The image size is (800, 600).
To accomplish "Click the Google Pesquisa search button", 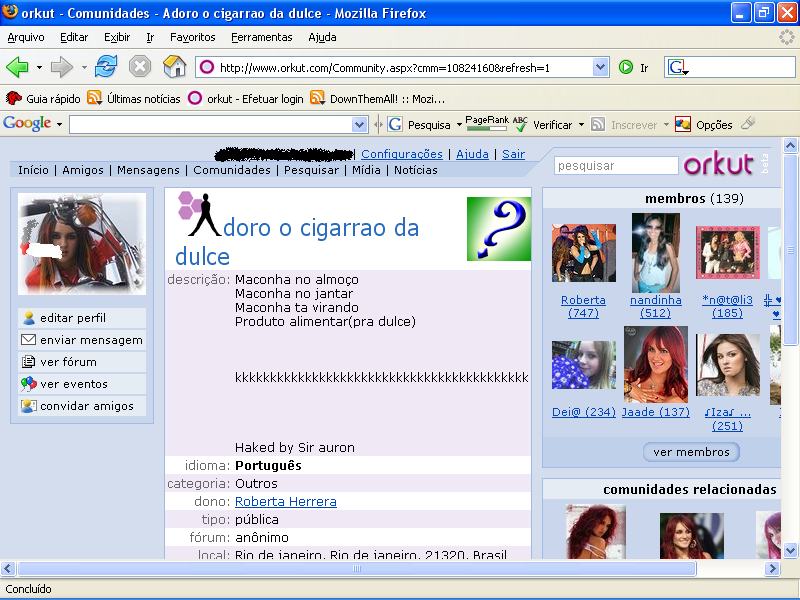I will point(419,124).
